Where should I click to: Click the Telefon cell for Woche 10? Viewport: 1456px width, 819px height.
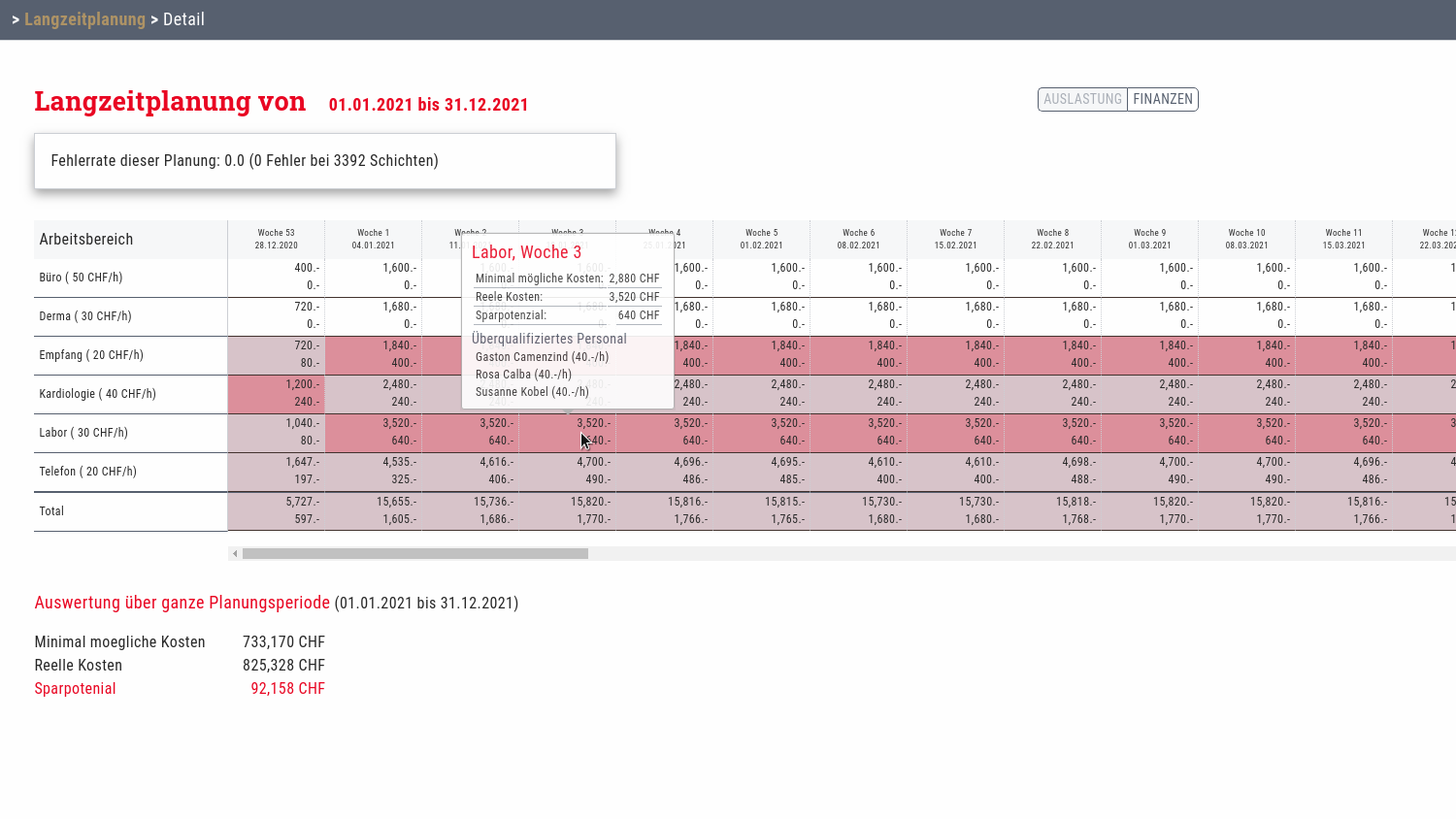coord(1246,472)
